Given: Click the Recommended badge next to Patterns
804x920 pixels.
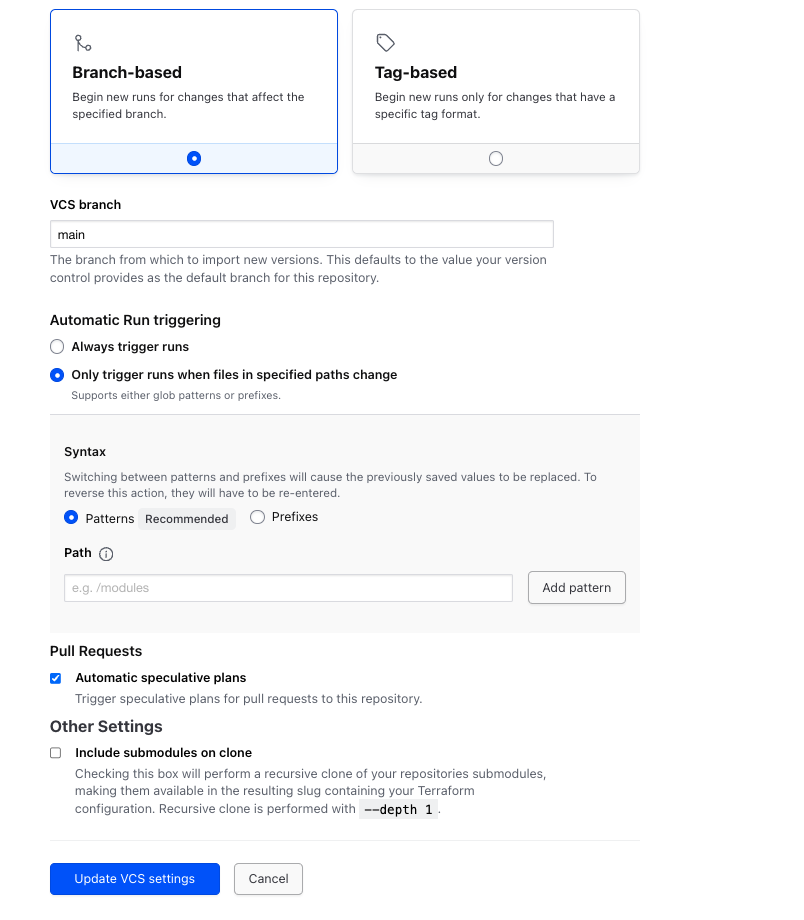Looking at the screenshot, I should [x=187, y=519].
